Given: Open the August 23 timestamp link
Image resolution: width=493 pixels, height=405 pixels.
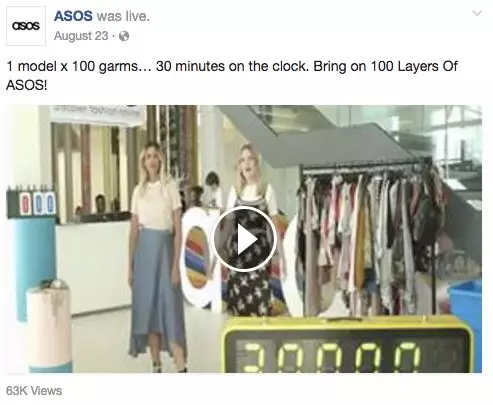Looking at the screenshot, I should (81, 36).
